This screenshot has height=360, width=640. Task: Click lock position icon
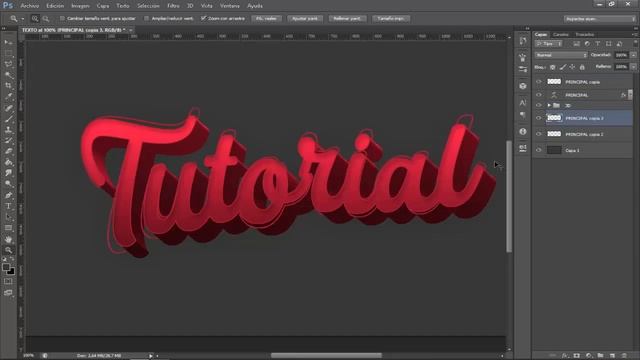pyautogui.click(x=572, y=67)
